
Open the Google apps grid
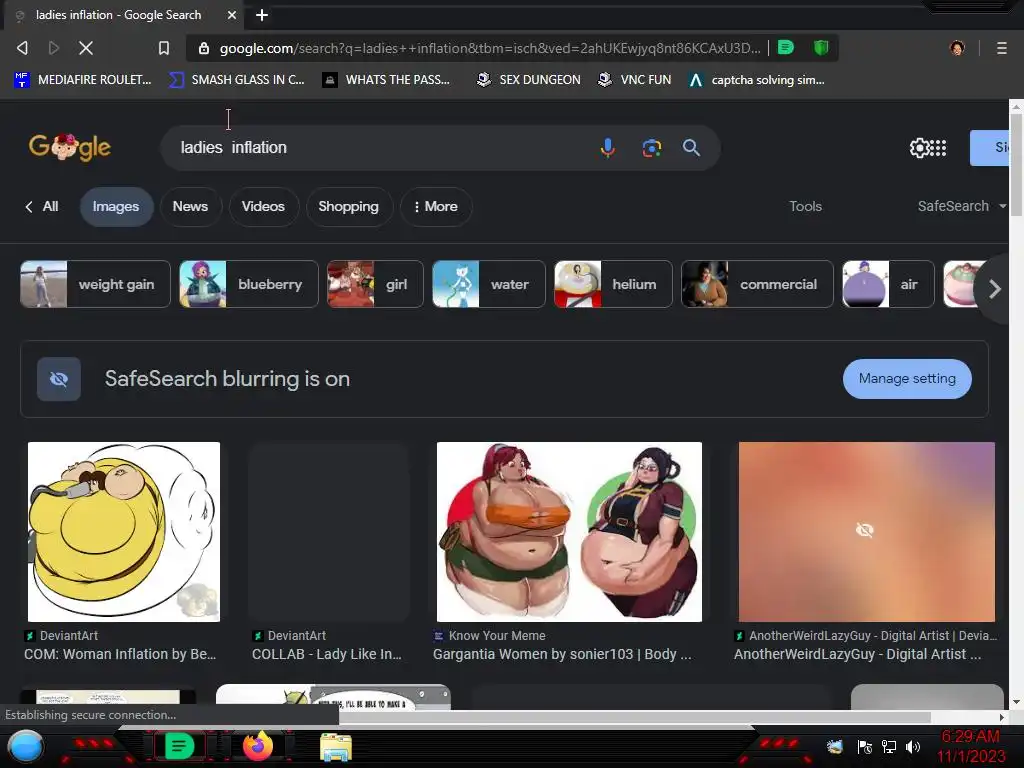tap(938, 148)
